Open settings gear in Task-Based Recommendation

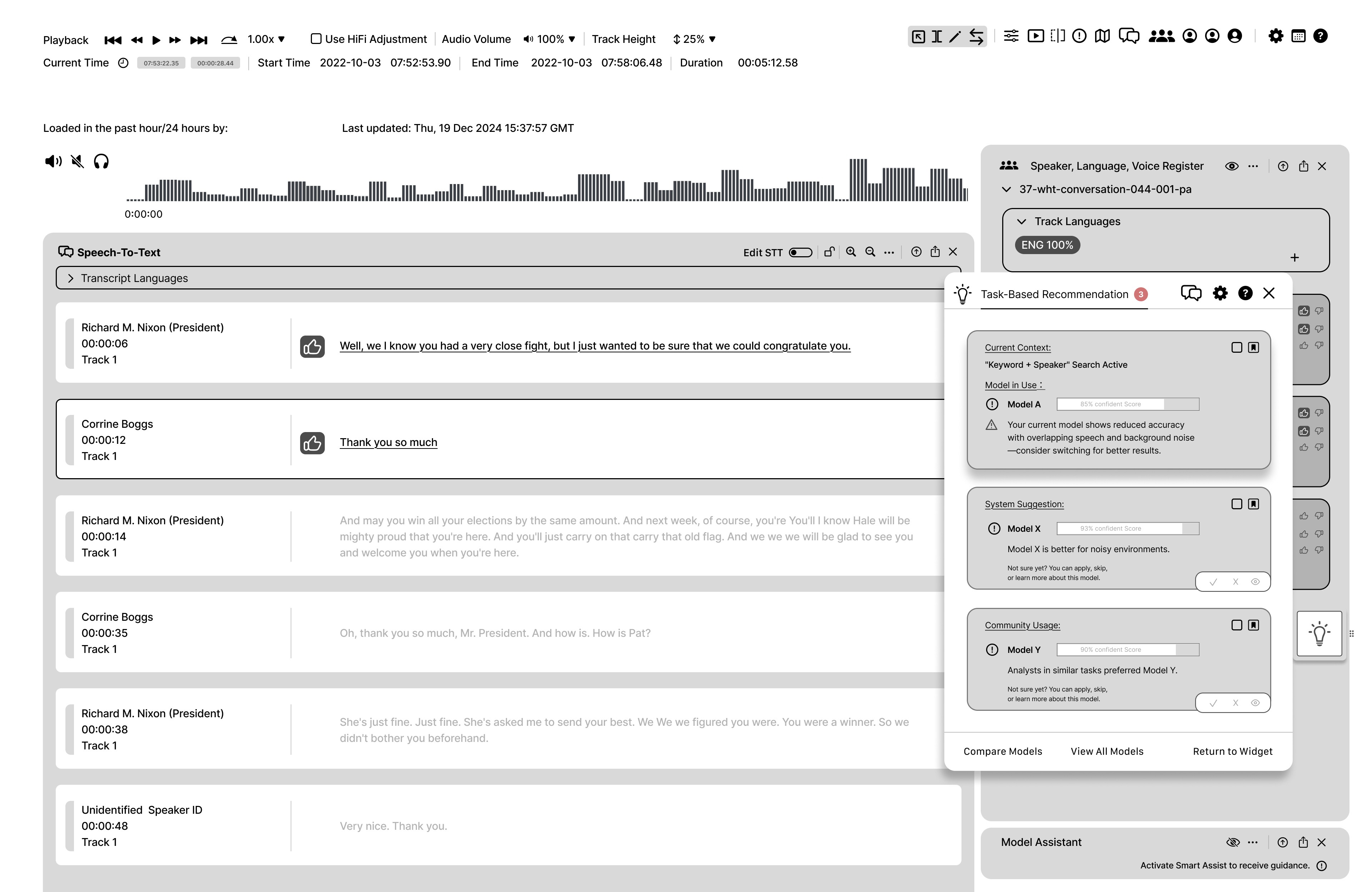(x=1220, y=293)
